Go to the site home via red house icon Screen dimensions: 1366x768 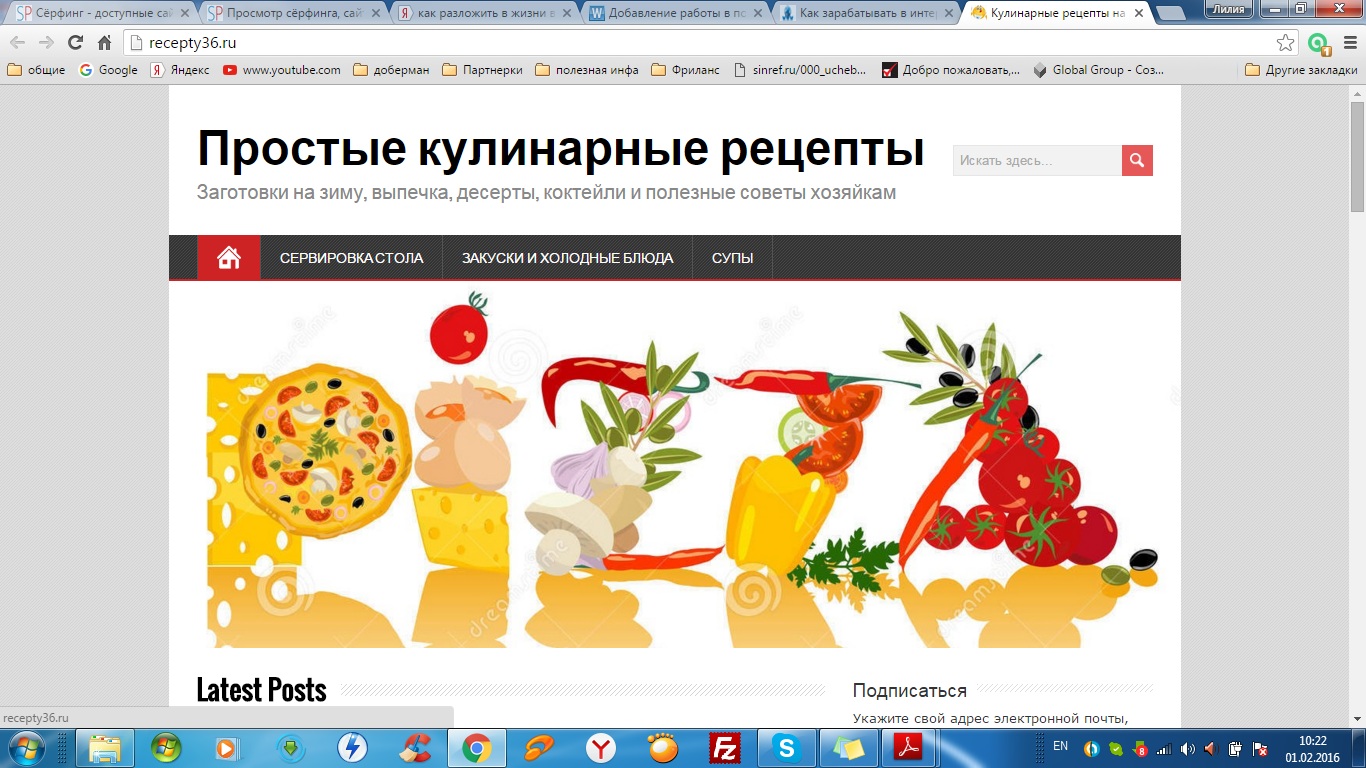(x=229, y=258)
